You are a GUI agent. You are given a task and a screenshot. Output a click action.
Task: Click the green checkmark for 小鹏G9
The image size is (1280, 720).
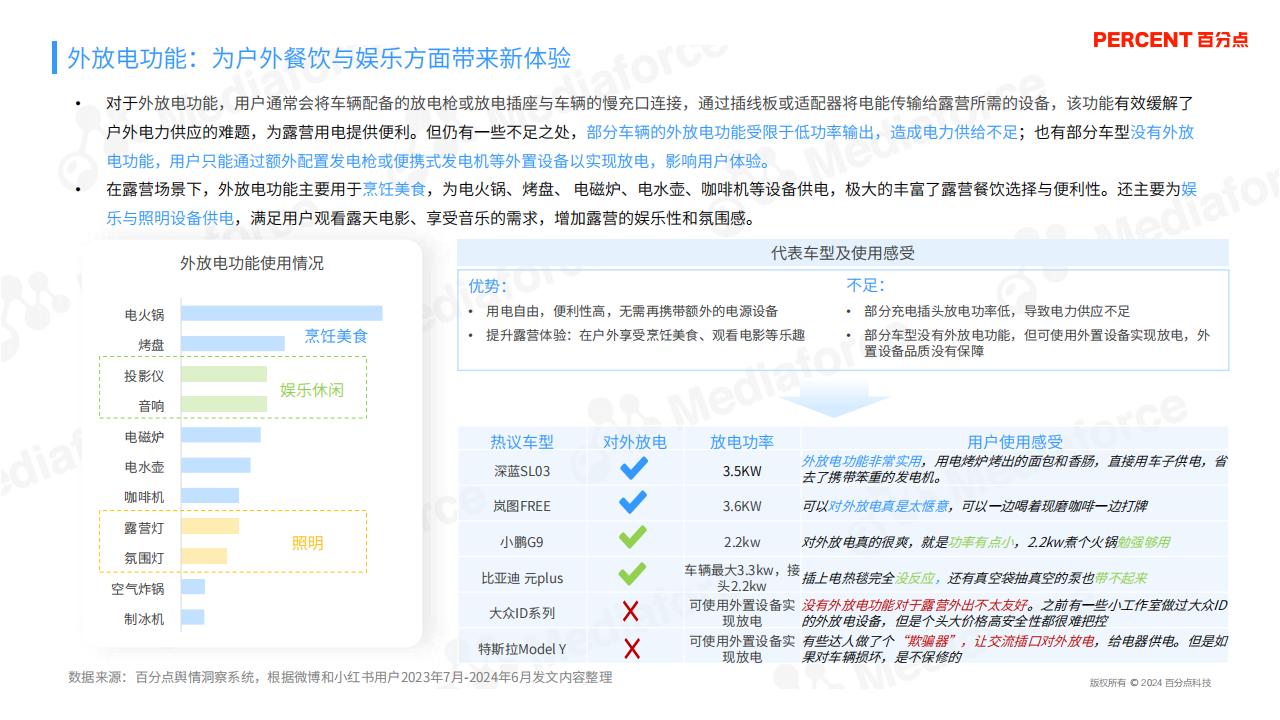click(x=633, y=539)
